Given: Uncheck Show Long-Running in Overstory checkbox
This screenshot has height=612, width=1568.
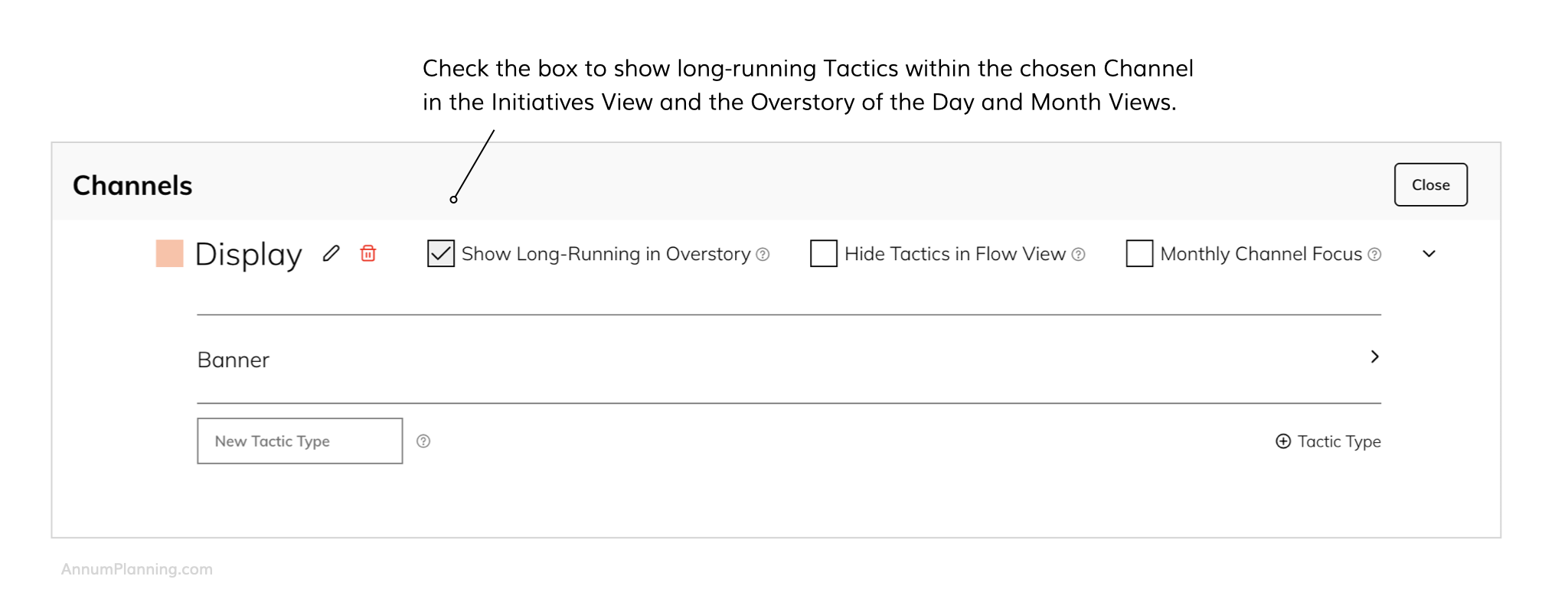Looking at the screenshot, I should pyautogui.click(x=441, y=253).
